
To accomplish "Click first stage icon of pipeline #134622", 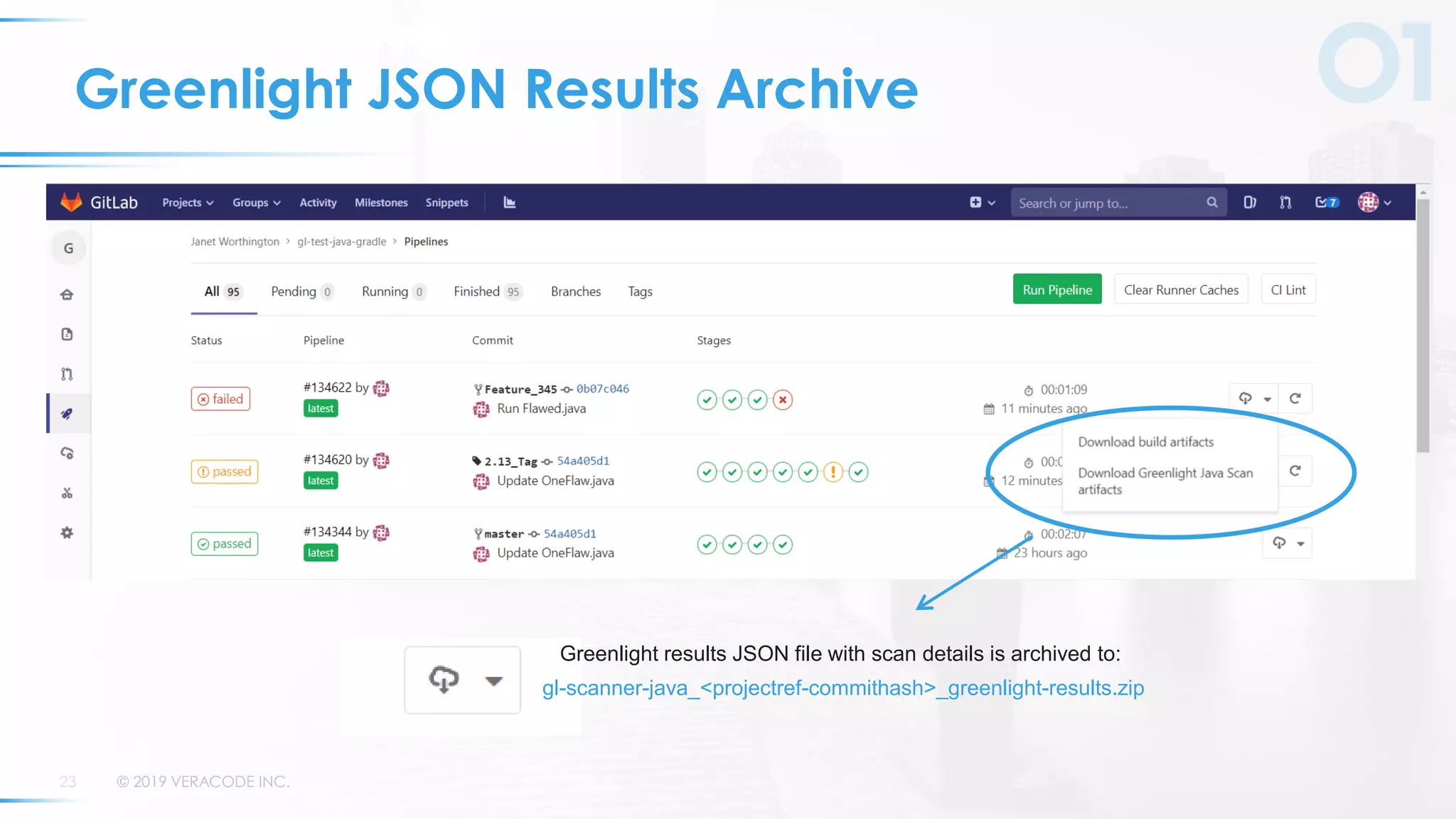I will [x=707, y=400].
